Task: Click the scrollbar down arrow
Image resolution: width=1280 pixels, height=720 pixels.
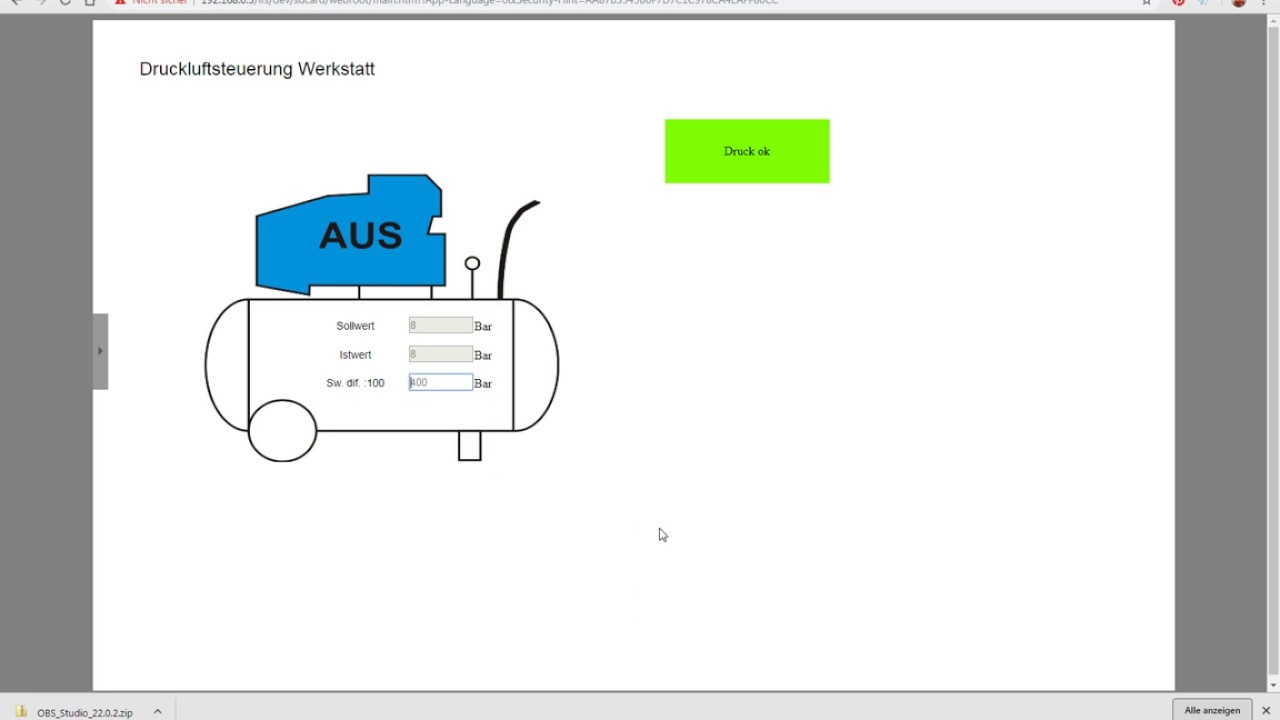Action: click(x=1273, y=685)
